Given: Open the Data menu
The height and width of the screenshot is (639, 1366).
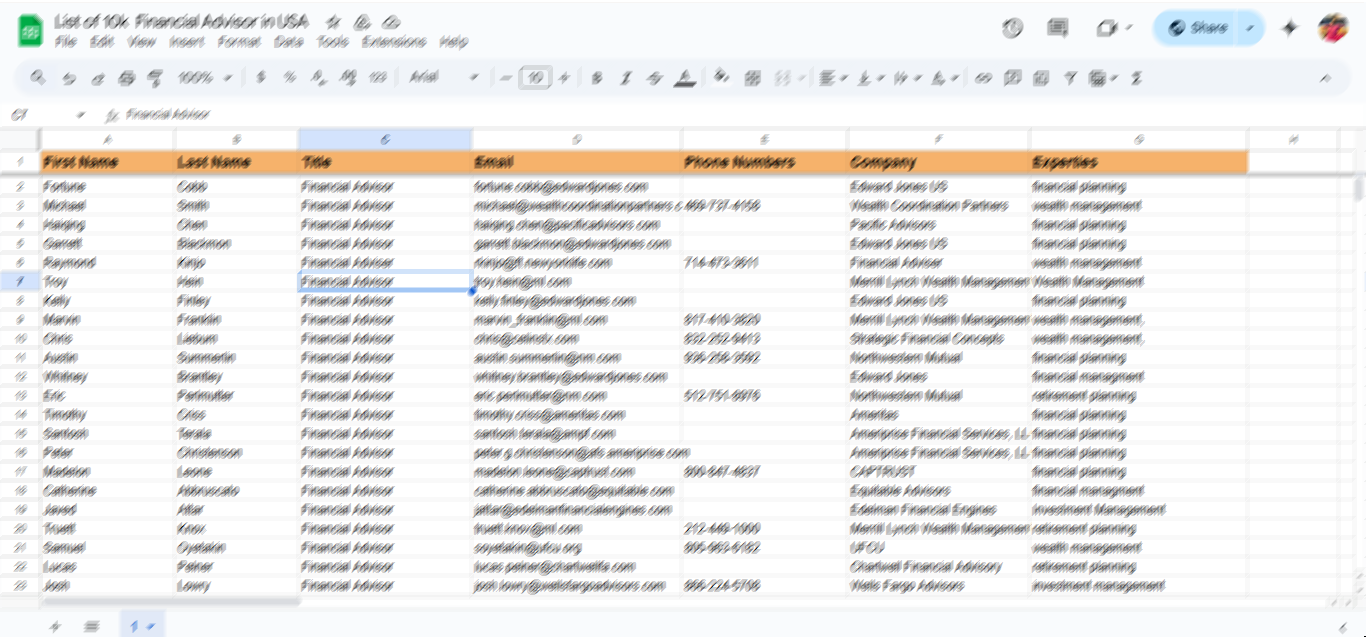Looking at the screenshot, I should [289, 42].
